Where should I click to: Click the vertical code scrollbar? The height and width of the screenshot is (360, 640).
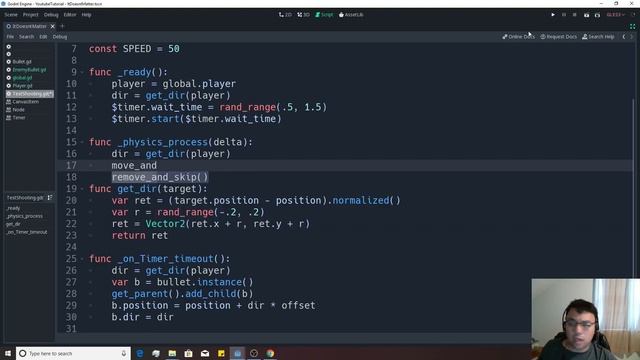pyautogui.click(x=634, y=188)
